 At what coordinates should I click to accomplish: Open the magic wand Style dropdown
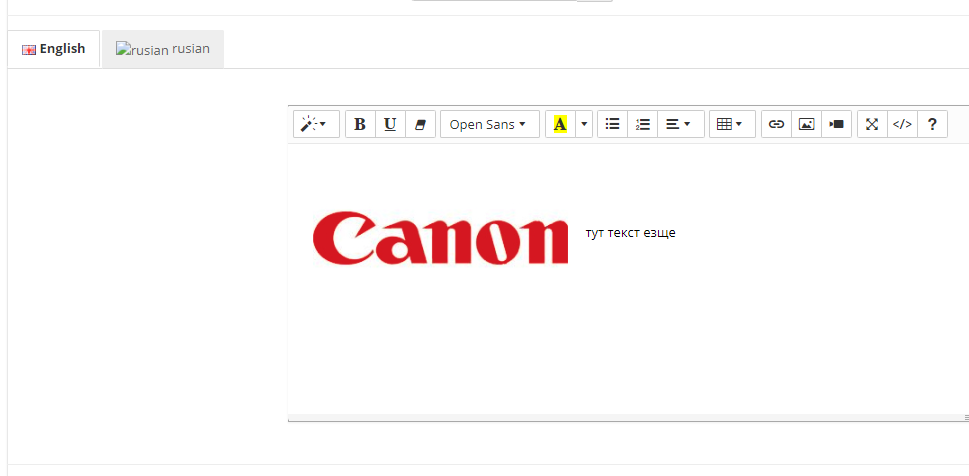tap(316, 124)
